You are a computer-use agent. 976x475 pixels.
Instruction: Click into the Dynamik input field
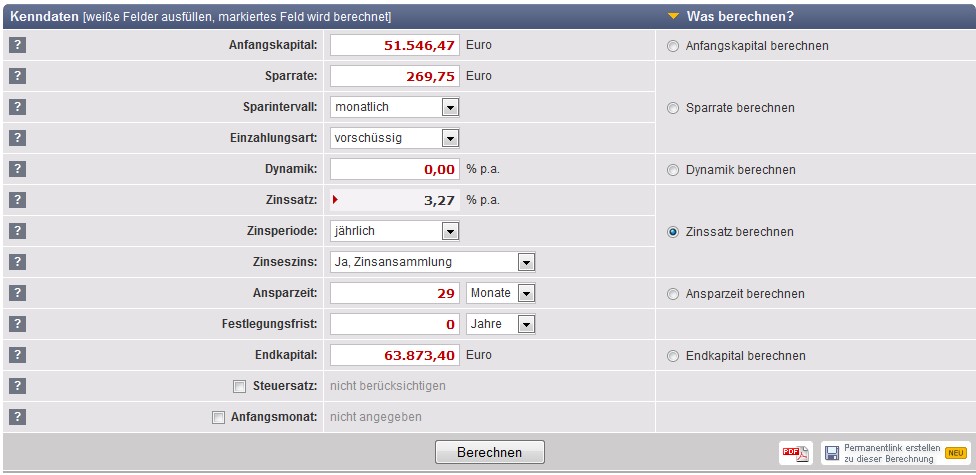click(395, 169)
